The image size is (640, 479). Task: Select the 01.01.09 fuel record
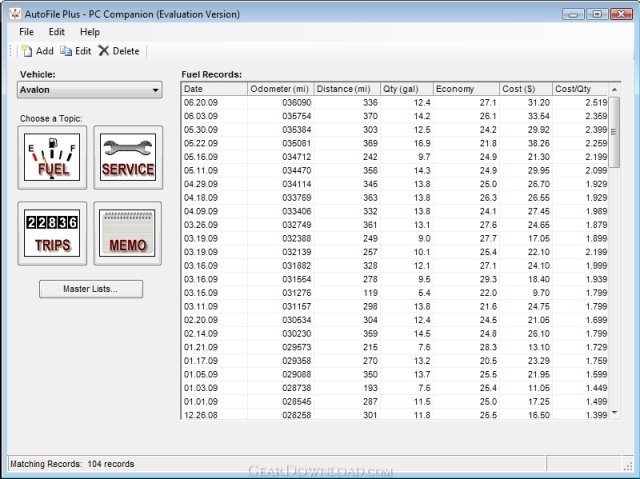[395, 401]
